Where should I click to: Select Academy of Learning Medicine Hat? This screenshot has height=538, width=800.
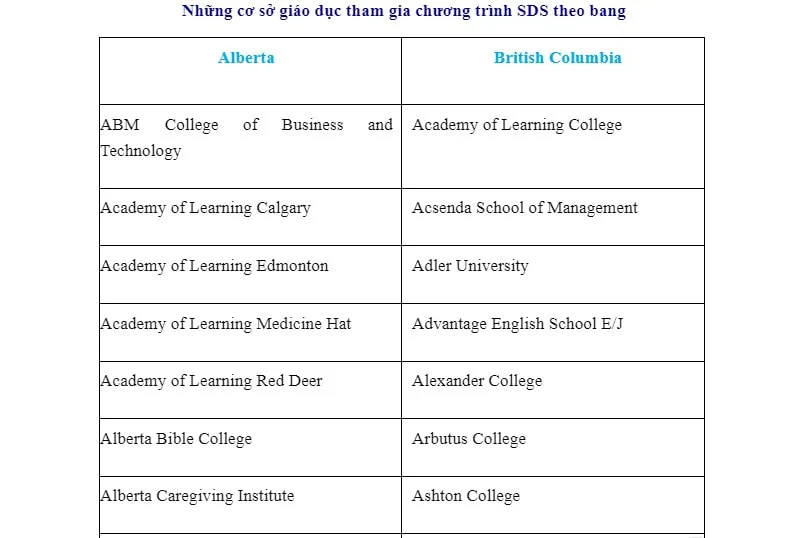226,324
